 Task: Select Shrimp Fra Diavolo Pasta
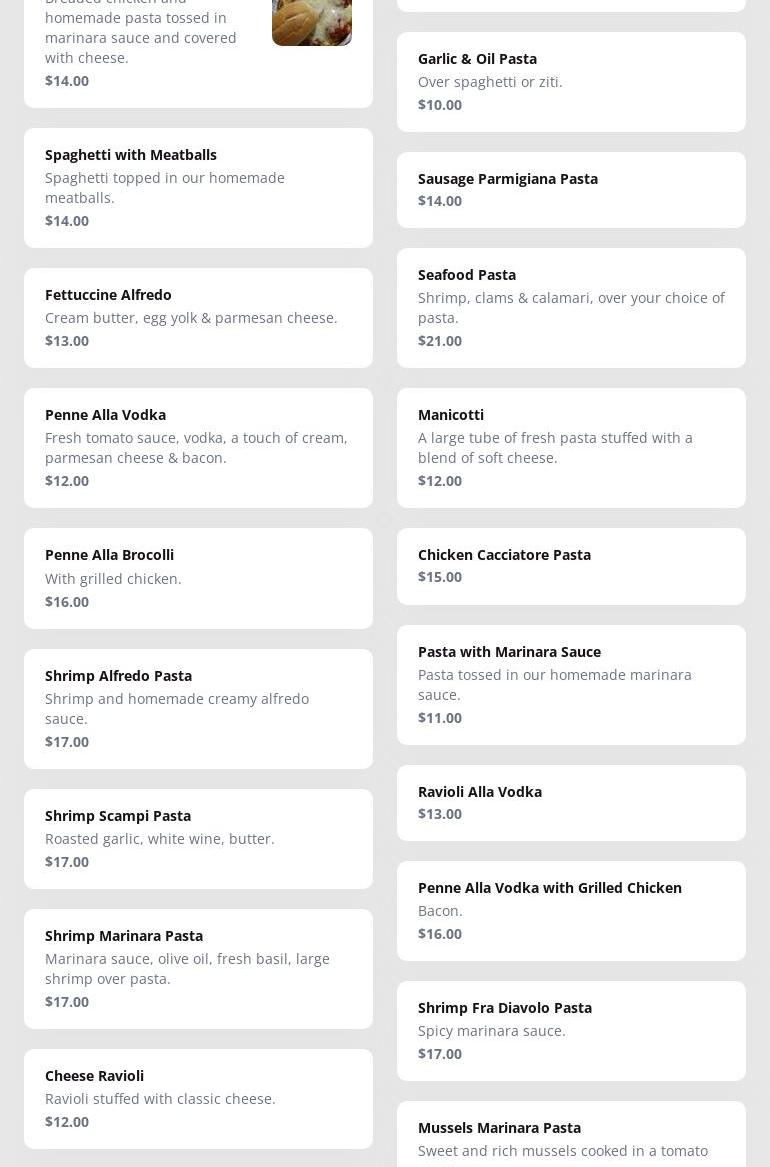pyautogui.click(x=571, y=1030)
